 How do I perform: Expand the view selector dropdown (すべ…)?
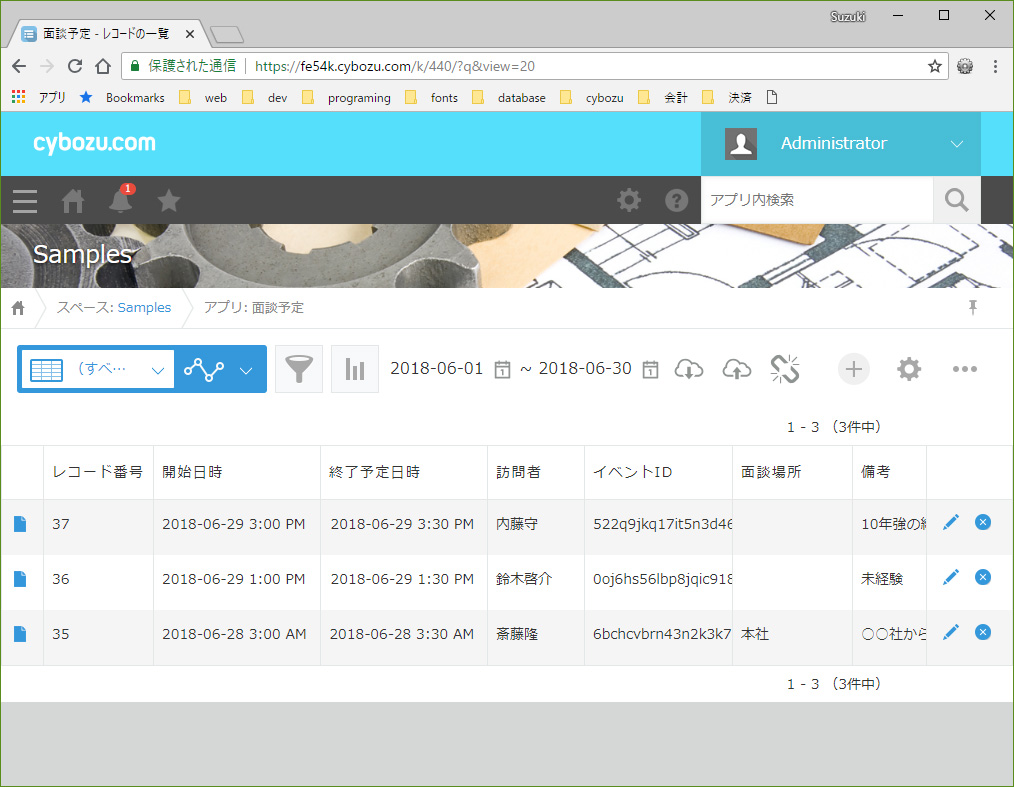coord(98,369)
